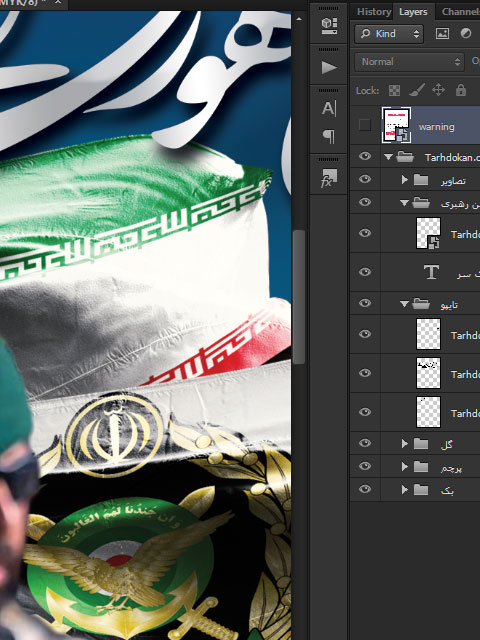Filter layers by pixel layer icon
The height and width of the screenshot is (640, 480).
(x=442, y=33)
